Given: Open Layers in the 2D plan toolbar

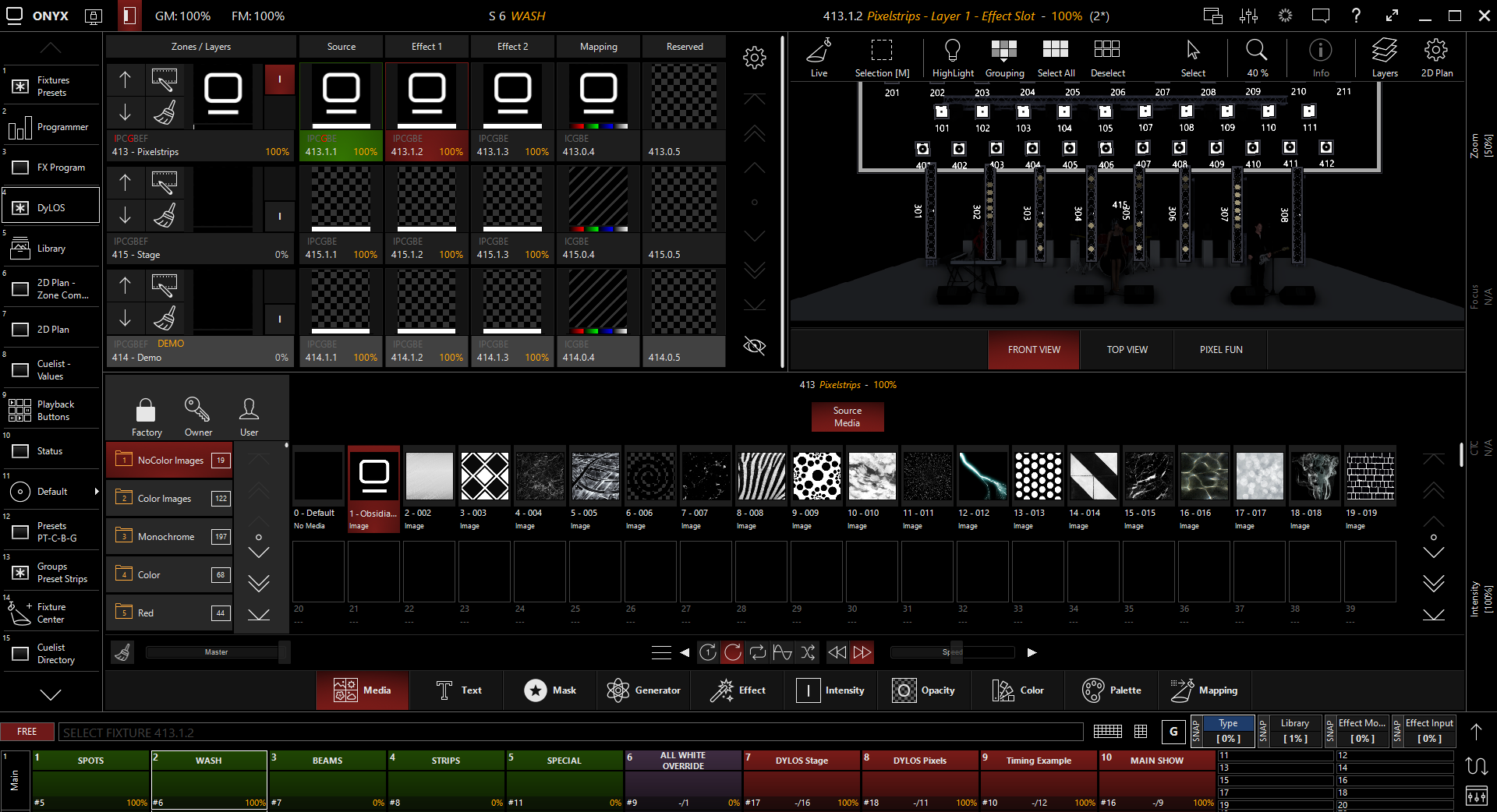Looking at the screenshot, I should [1384, 51].
